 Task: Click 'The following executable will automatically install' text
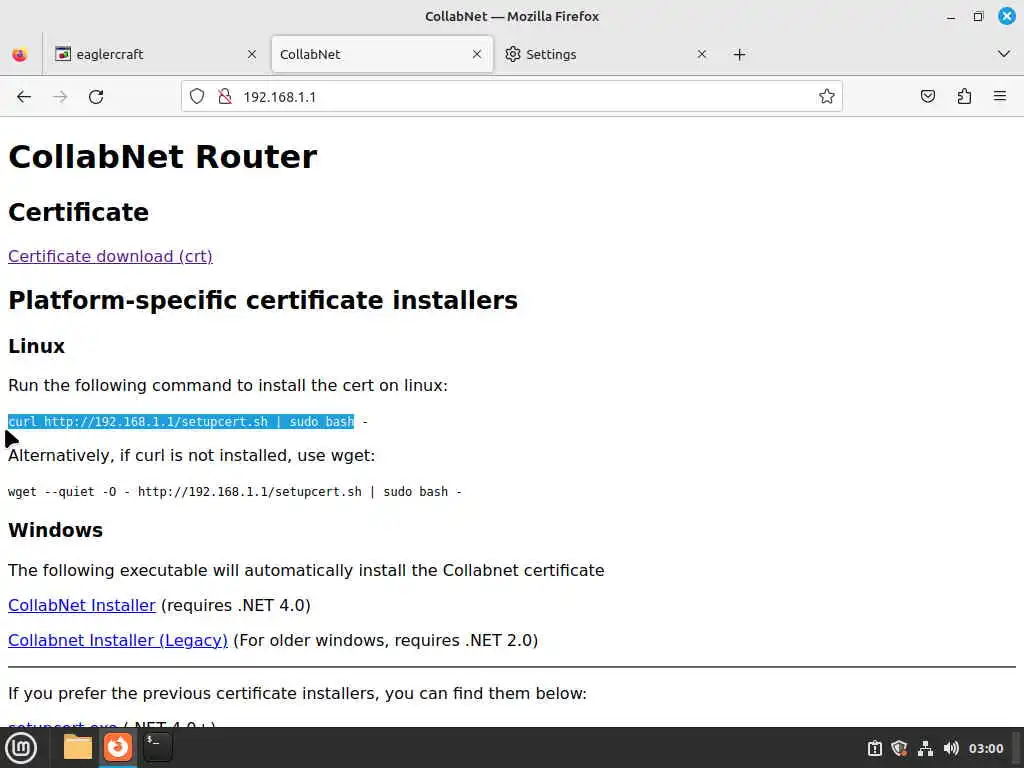click(306, 570)
